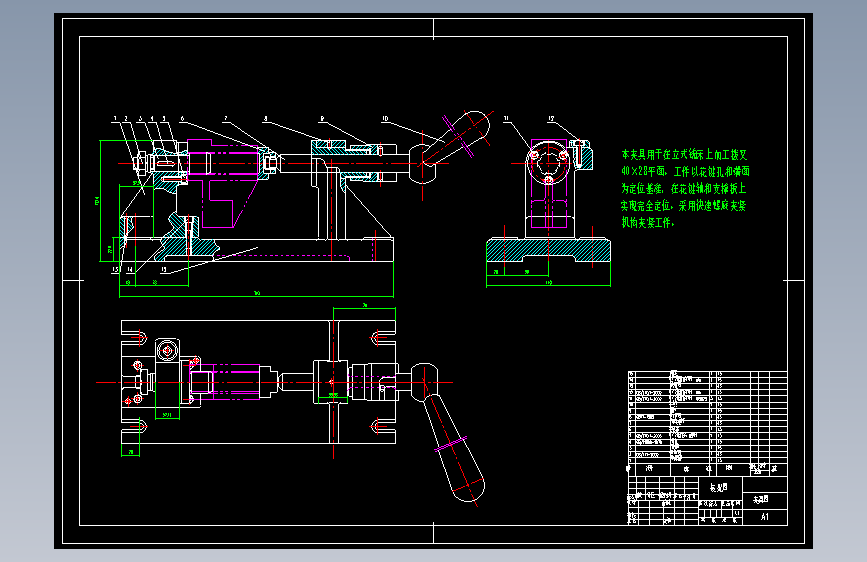Viewport: 867px width, 562px height.
Task: Click note line starting "为定位基准"
Action: (684, 189)
